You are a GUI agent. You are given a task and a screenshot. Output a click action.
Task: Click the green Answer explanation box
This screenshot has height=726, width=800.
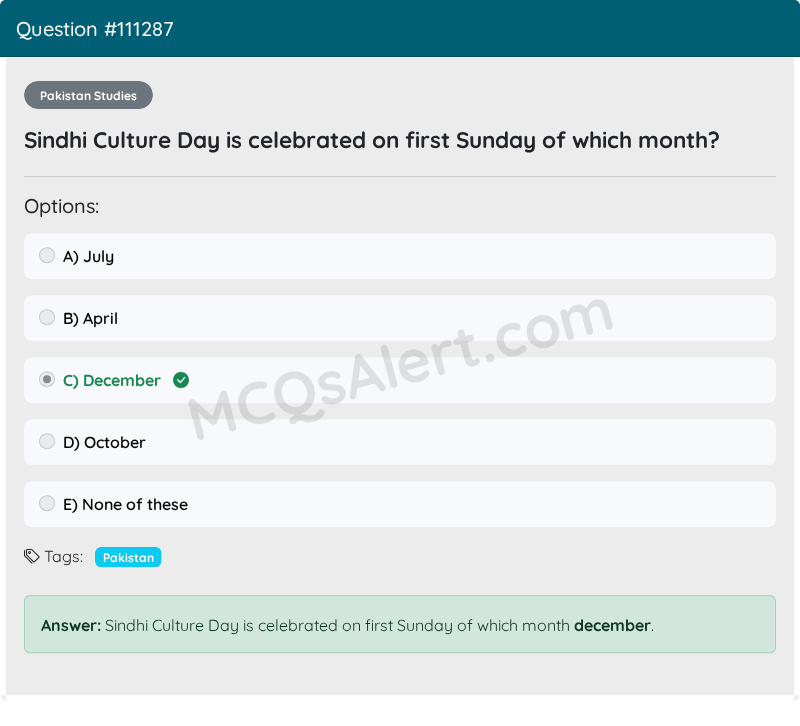(400, 624)
